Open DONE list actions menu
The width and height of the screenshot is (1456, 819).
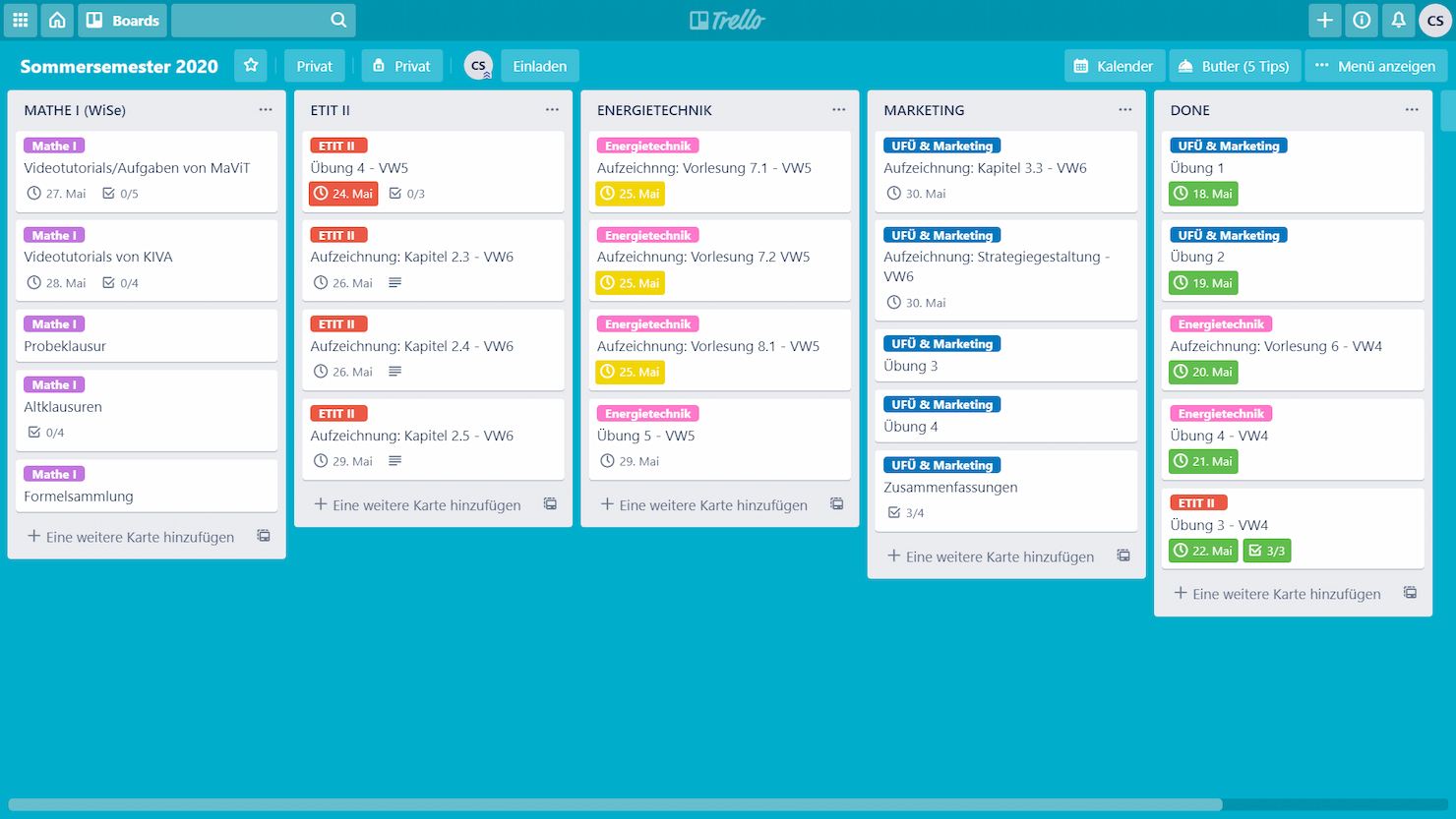(1412, 110)
